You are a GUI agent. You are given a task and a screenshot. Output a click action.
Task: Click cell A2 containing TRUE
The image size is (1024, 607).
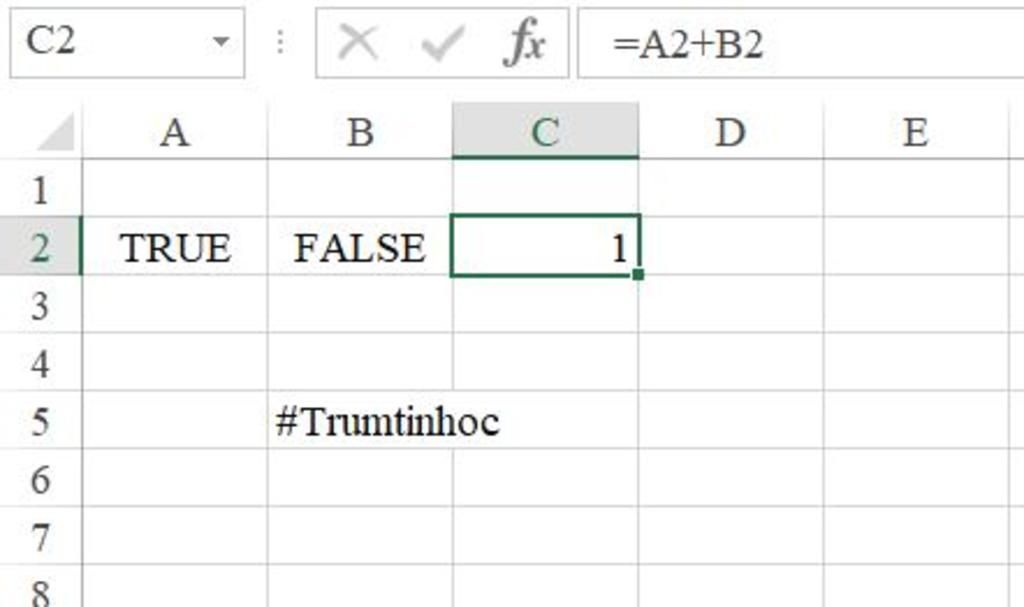point(175,247)
